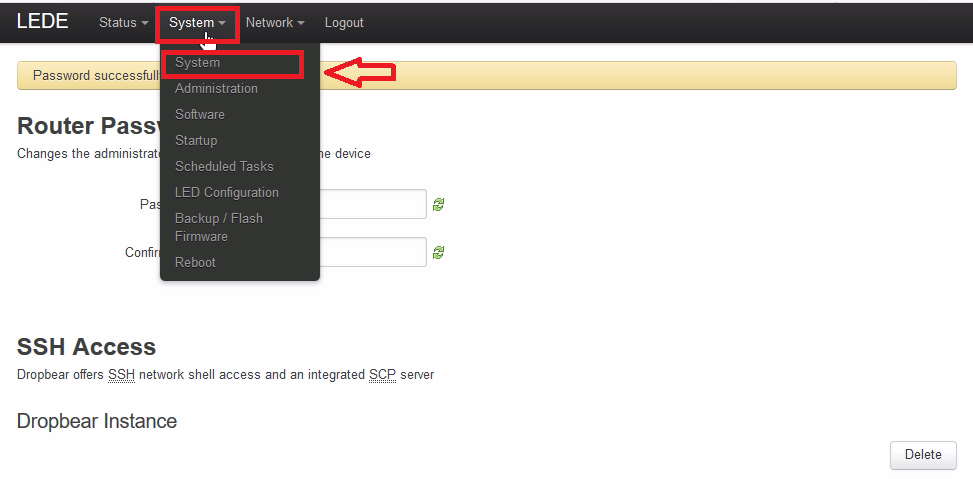Collapse the System dropdown in navbar
This screenshot has height=479, width=973.
pos(197,22)
